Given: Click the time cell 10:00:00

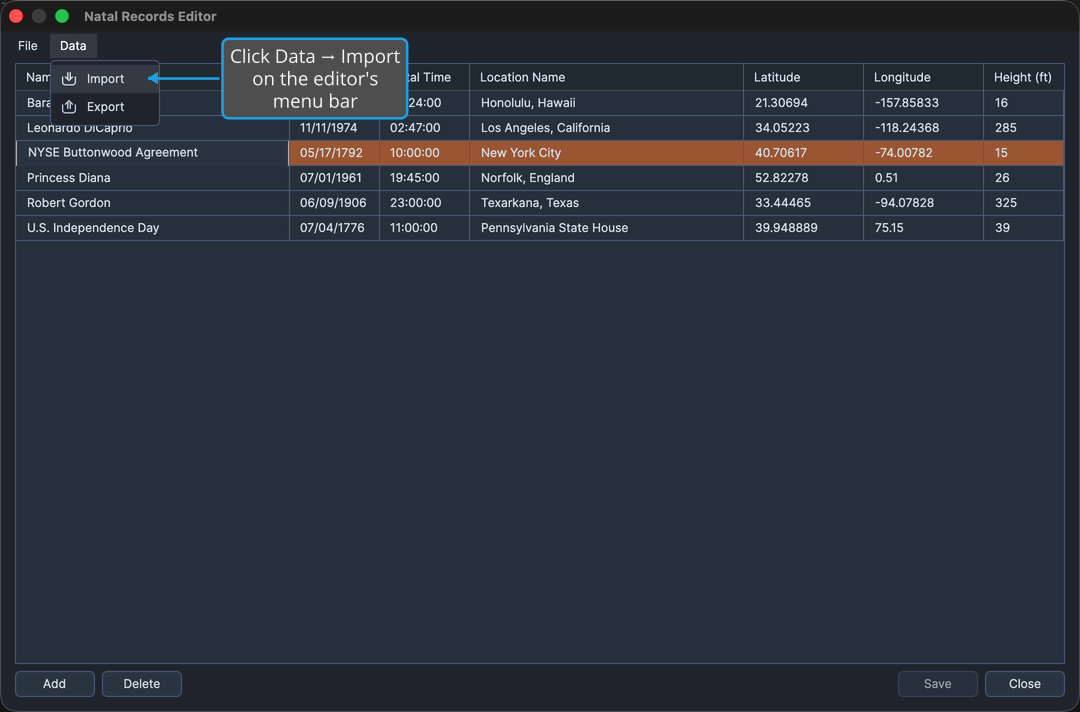Looking at the screenshot, I should tap(424, 153).
